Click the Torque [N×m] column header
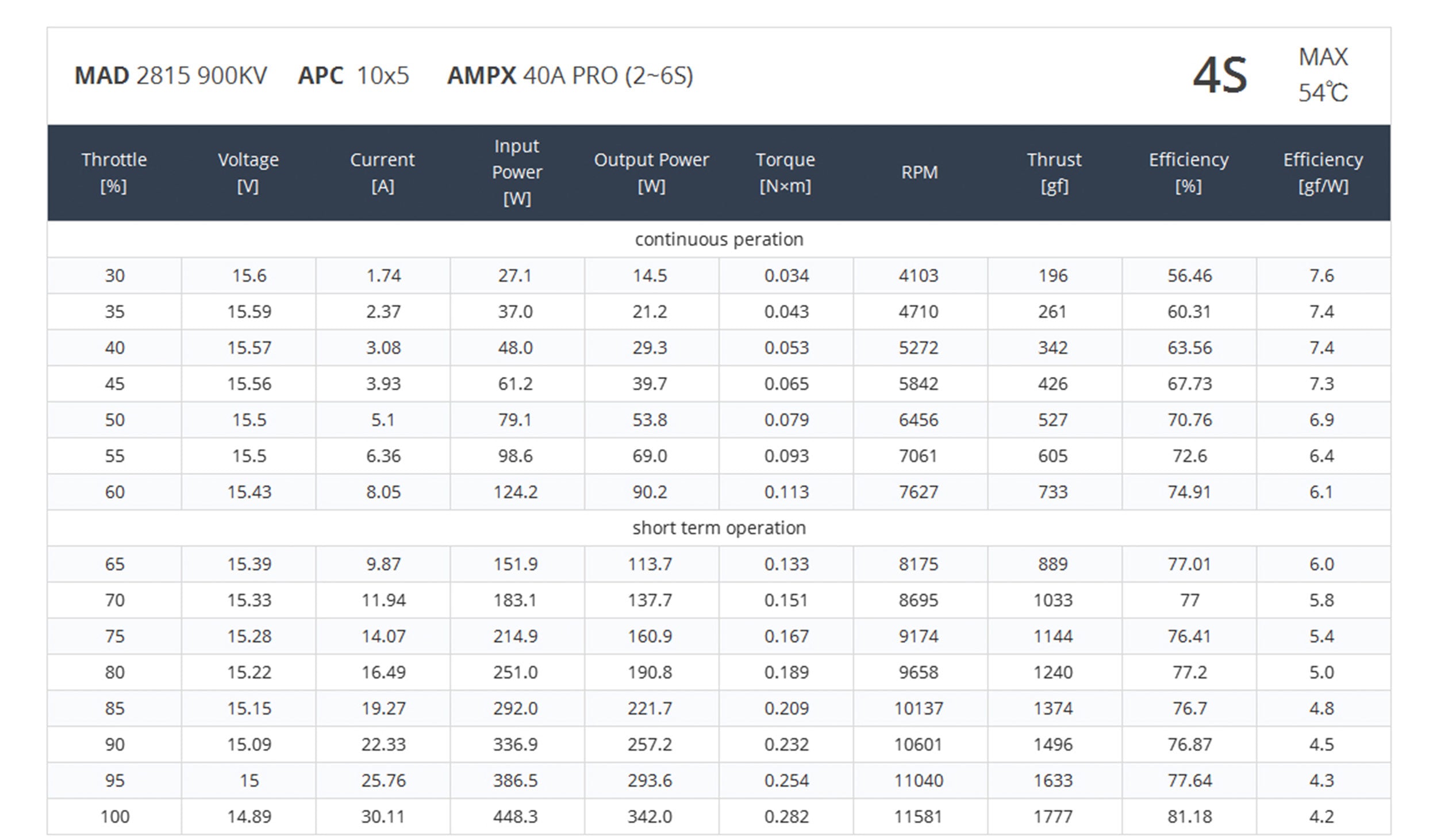Viewport: 1437px width, 840px height. [785, 172]
